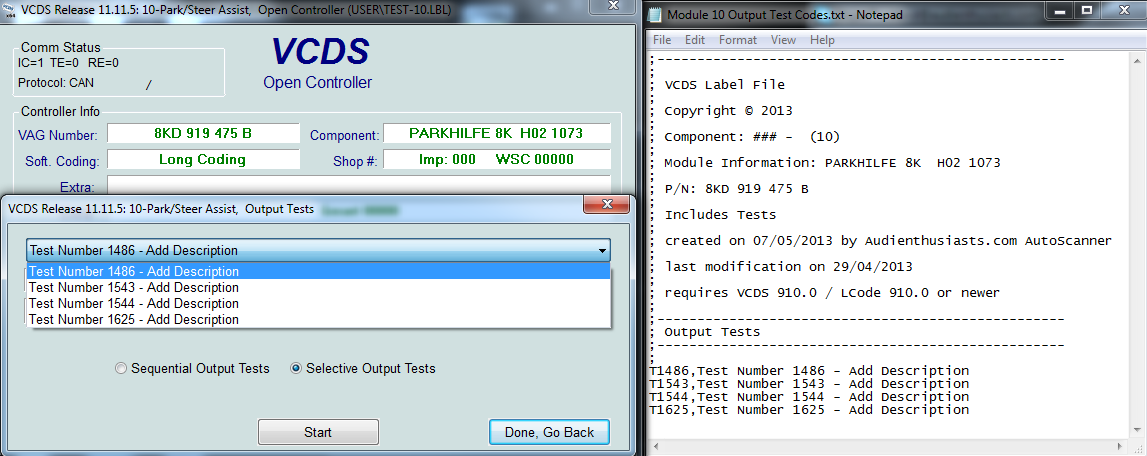Collapse the output test dropdown via its arrow
Image resolution: width=1147 pixels, height=456 pixels.
tap(601, 251)
